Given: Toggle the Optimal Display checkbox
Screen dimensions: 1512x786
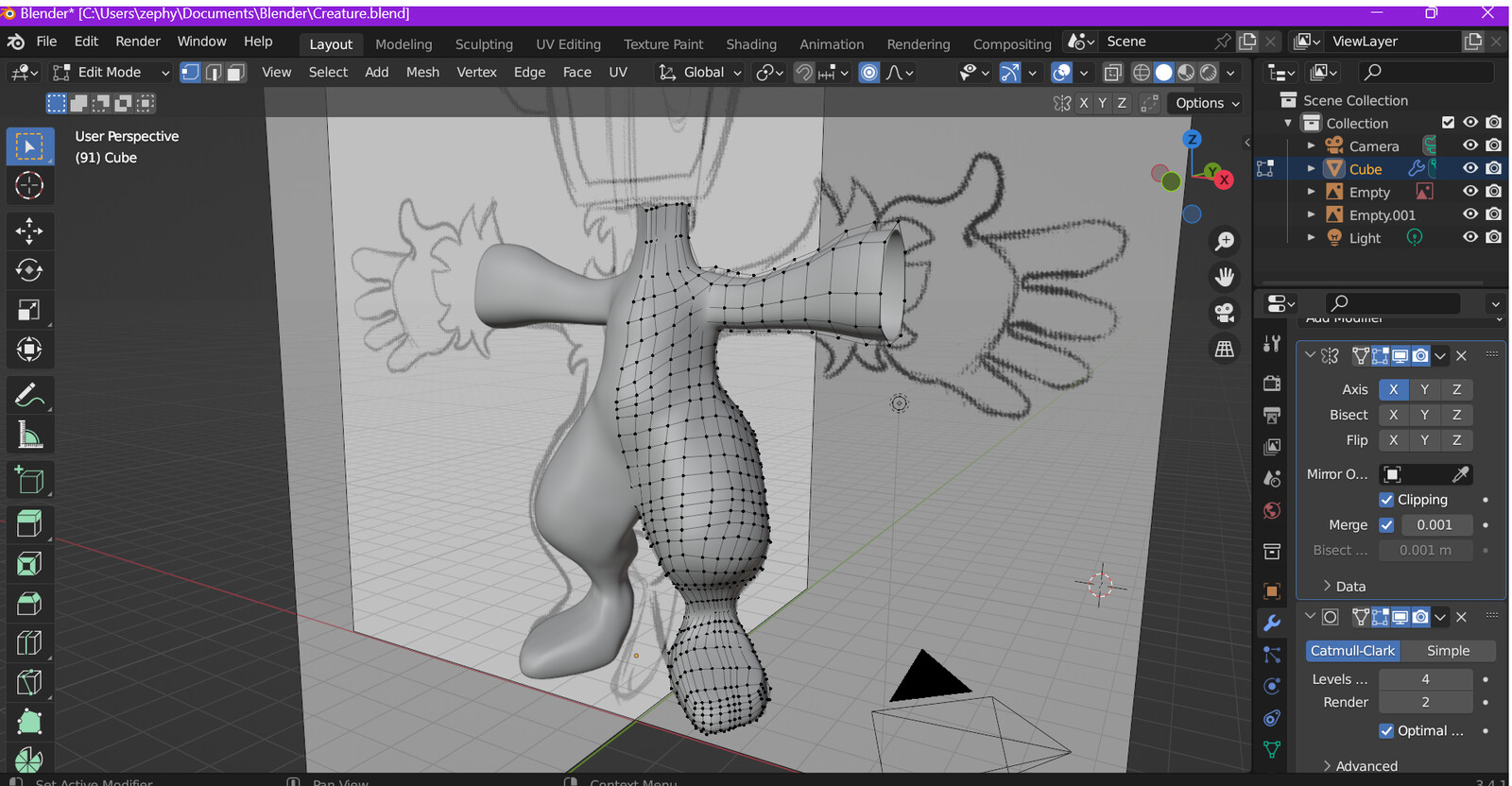Looking at the screenshot, I should click(1386, 731).
